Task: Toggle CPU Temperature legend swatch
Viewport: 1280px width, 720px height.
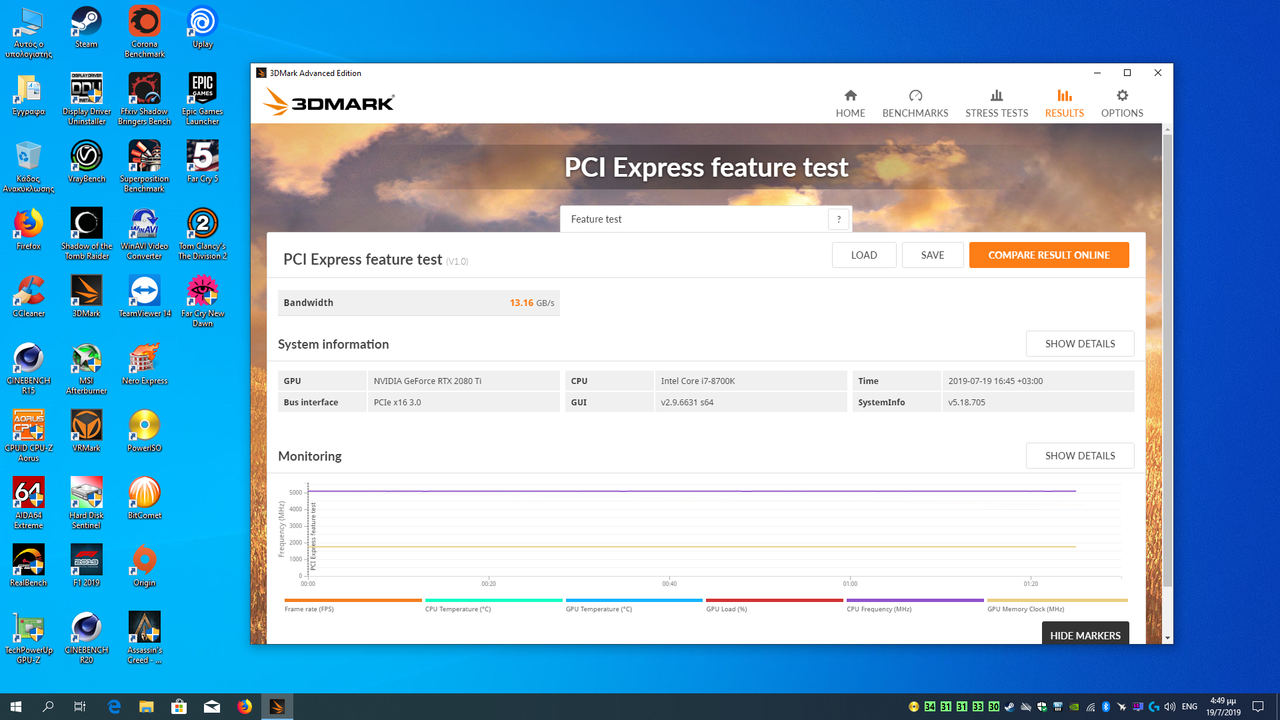Action: [494, 601]
